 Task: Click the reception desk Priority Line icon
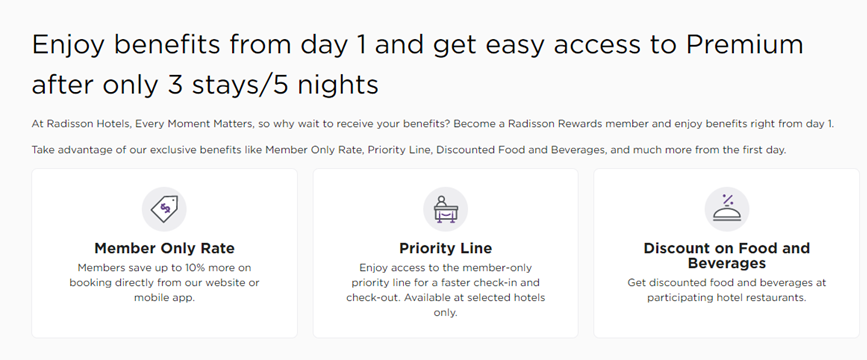click(445, 209)
